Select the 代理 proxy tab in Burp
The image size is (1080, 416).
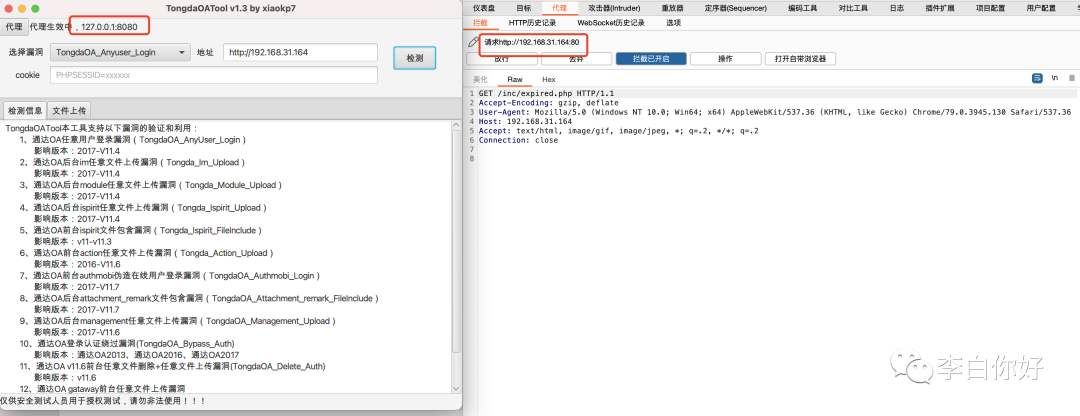click(559, 8)
